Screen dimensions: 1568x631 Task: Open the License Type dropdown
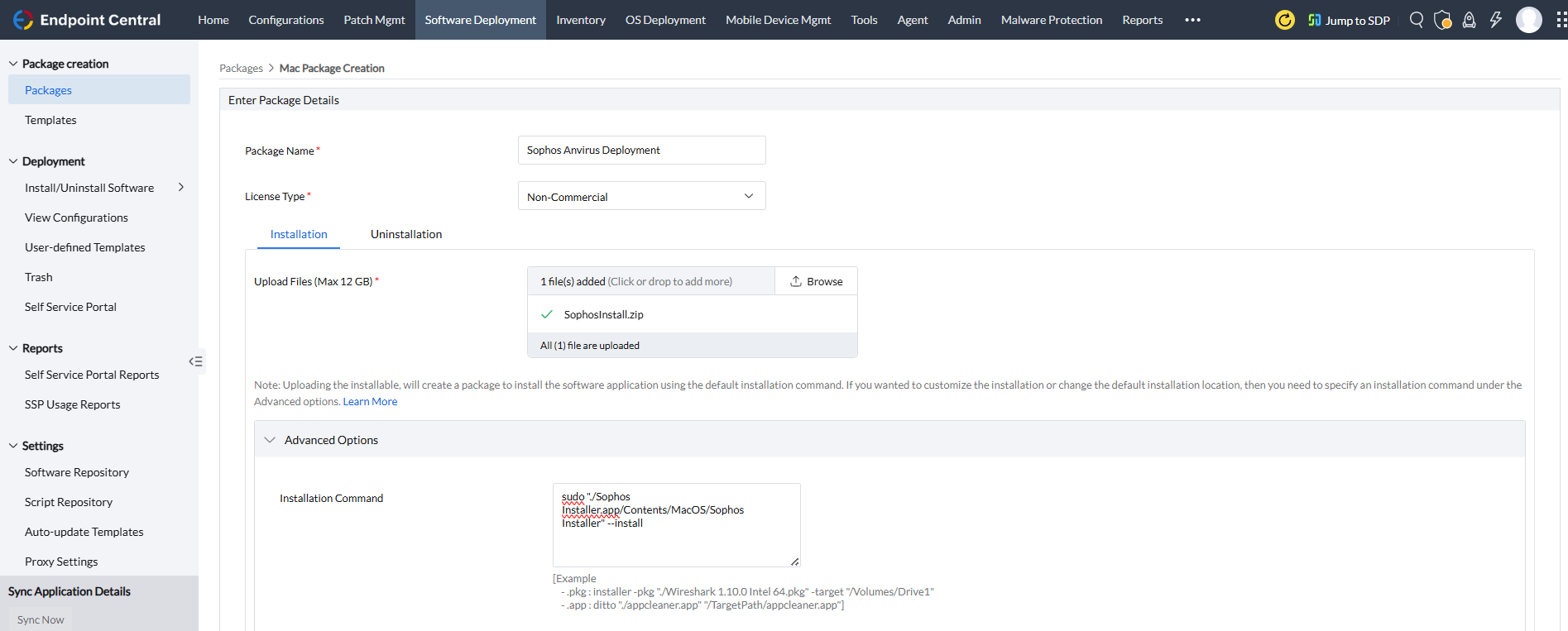pyautogui.click(x=642, y=196)
